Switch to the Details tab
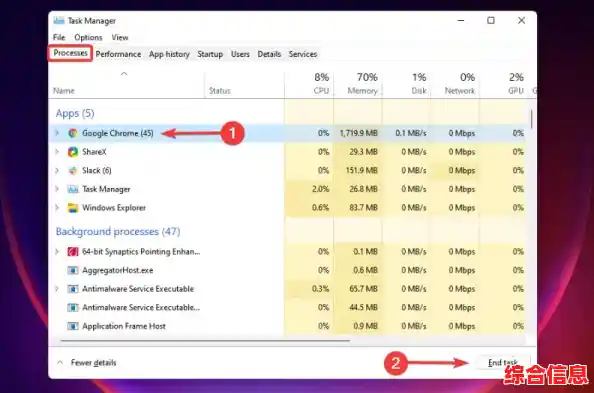 269,54
